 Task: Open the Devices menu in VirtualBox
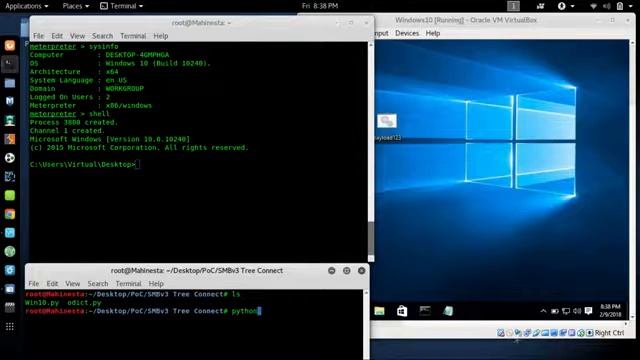click(407, 33)
